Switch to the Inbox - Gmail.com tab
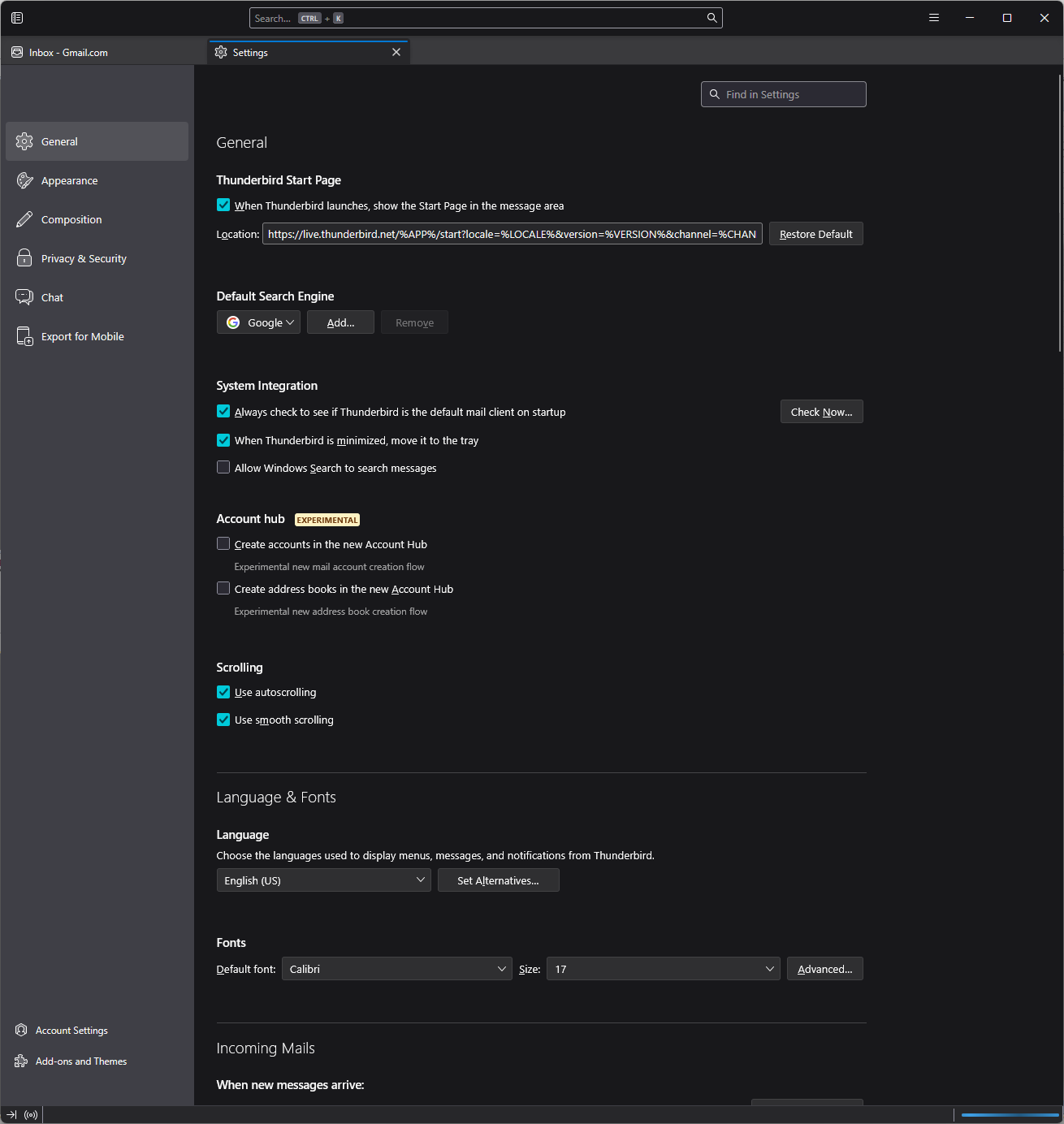 pyautogui.click(x=69, y=53)
